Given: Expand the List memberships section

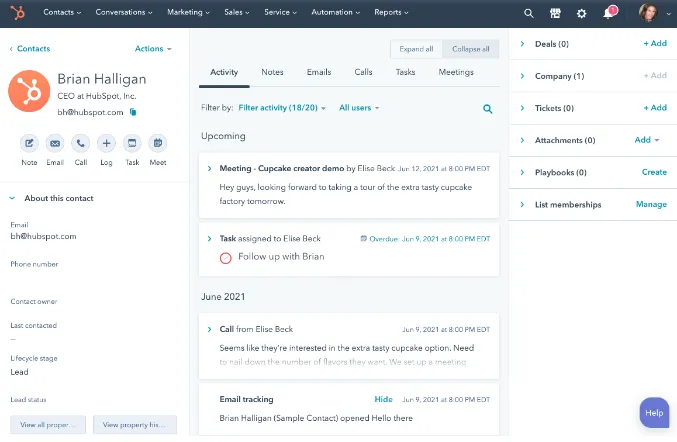Looking at the screenshot, I should 522,205.
